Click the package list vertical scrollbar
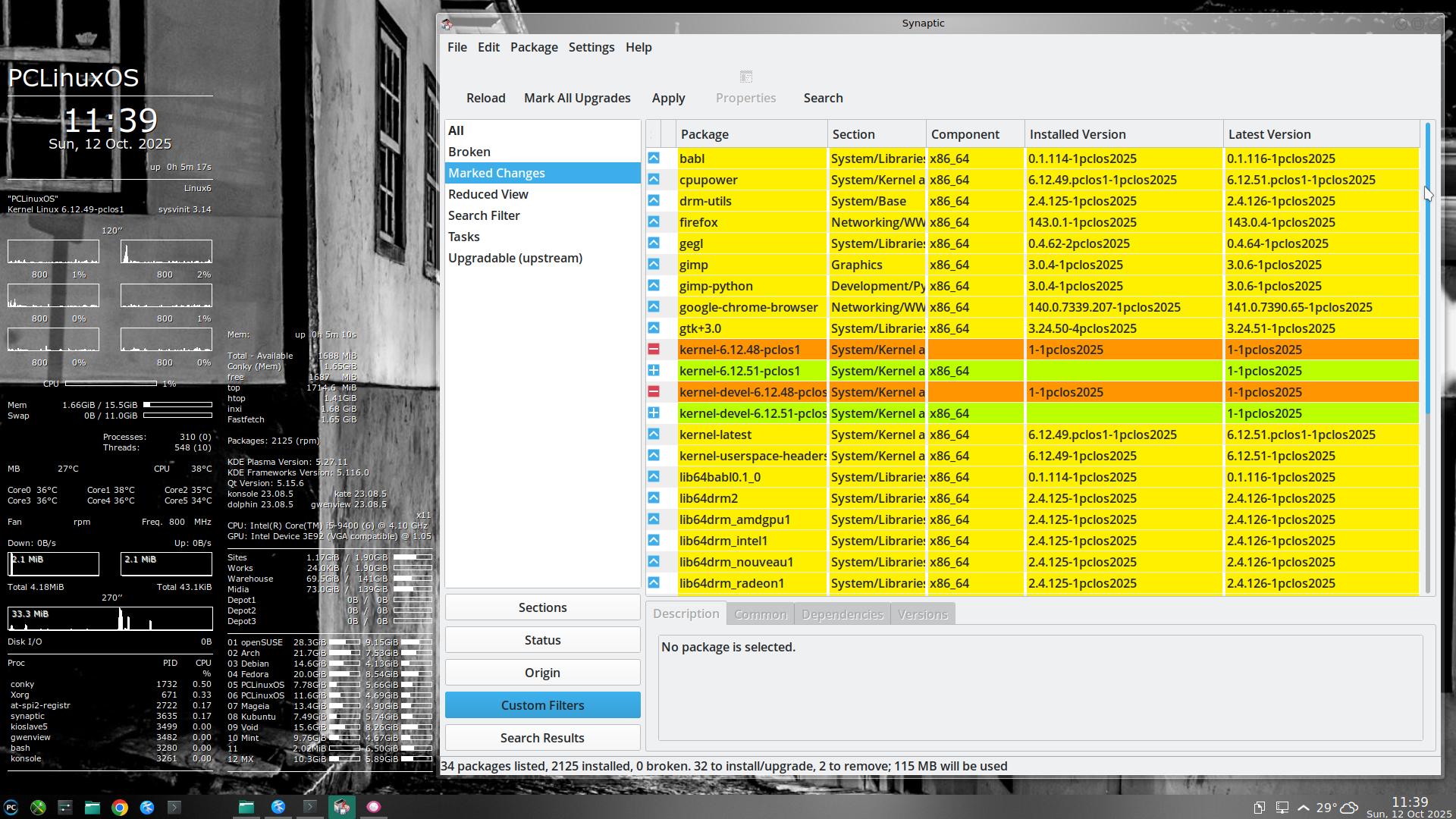1456x819 pixels. [x=1428, y=303]
